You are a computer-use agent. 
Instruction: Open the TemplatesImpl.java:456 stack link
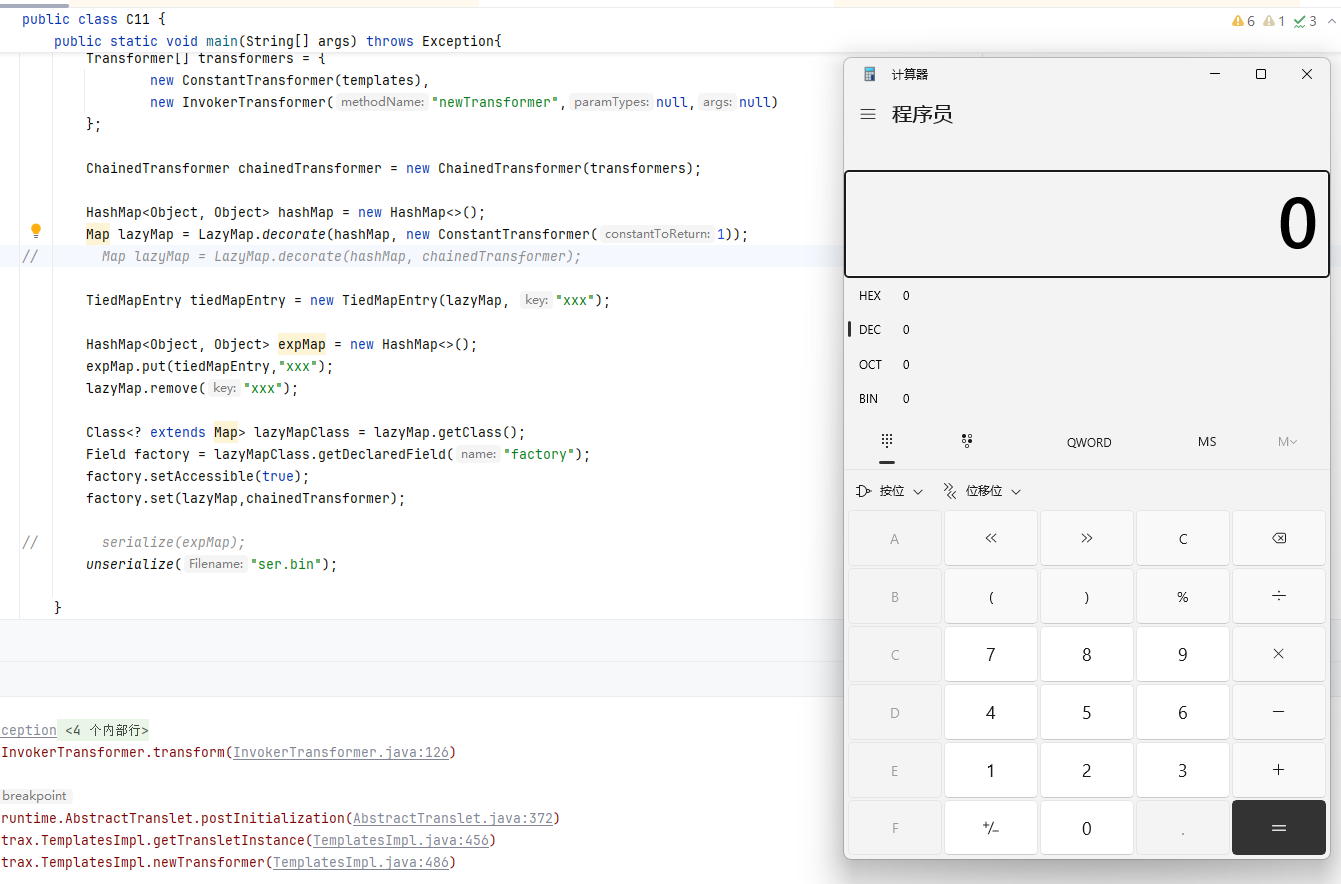401,840
